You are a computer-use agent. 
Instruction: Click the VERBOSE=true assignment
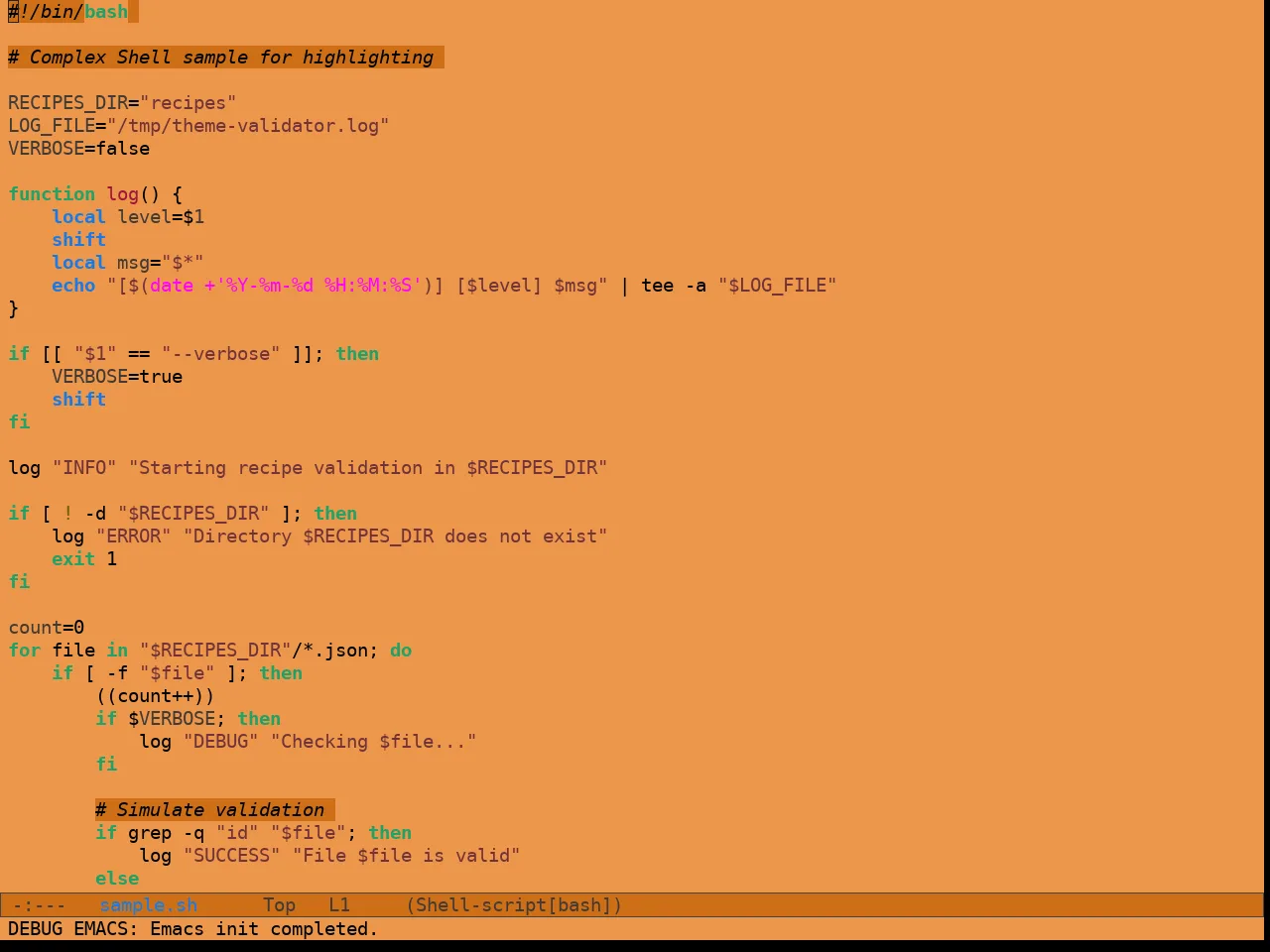click(117, 377)
